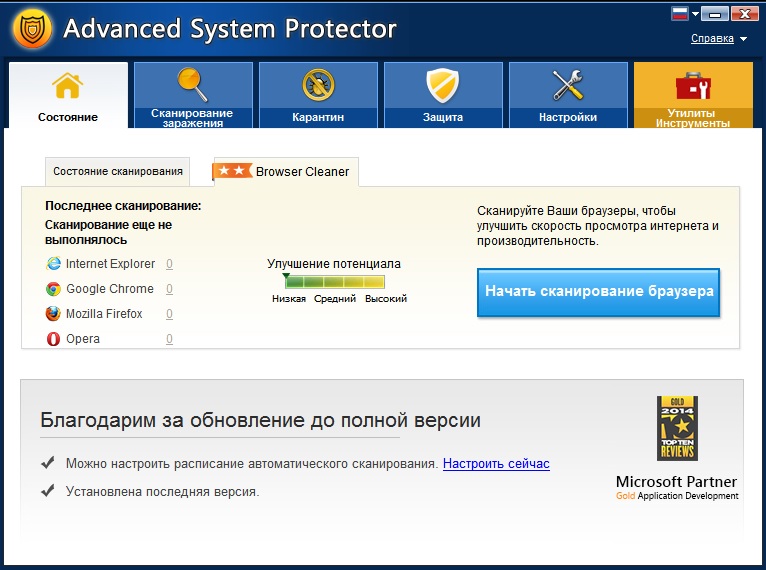Switch to Состояние сканирования tab
This screenshot has height=570, width=766.
pyautogui.click(x=117, y=171)
